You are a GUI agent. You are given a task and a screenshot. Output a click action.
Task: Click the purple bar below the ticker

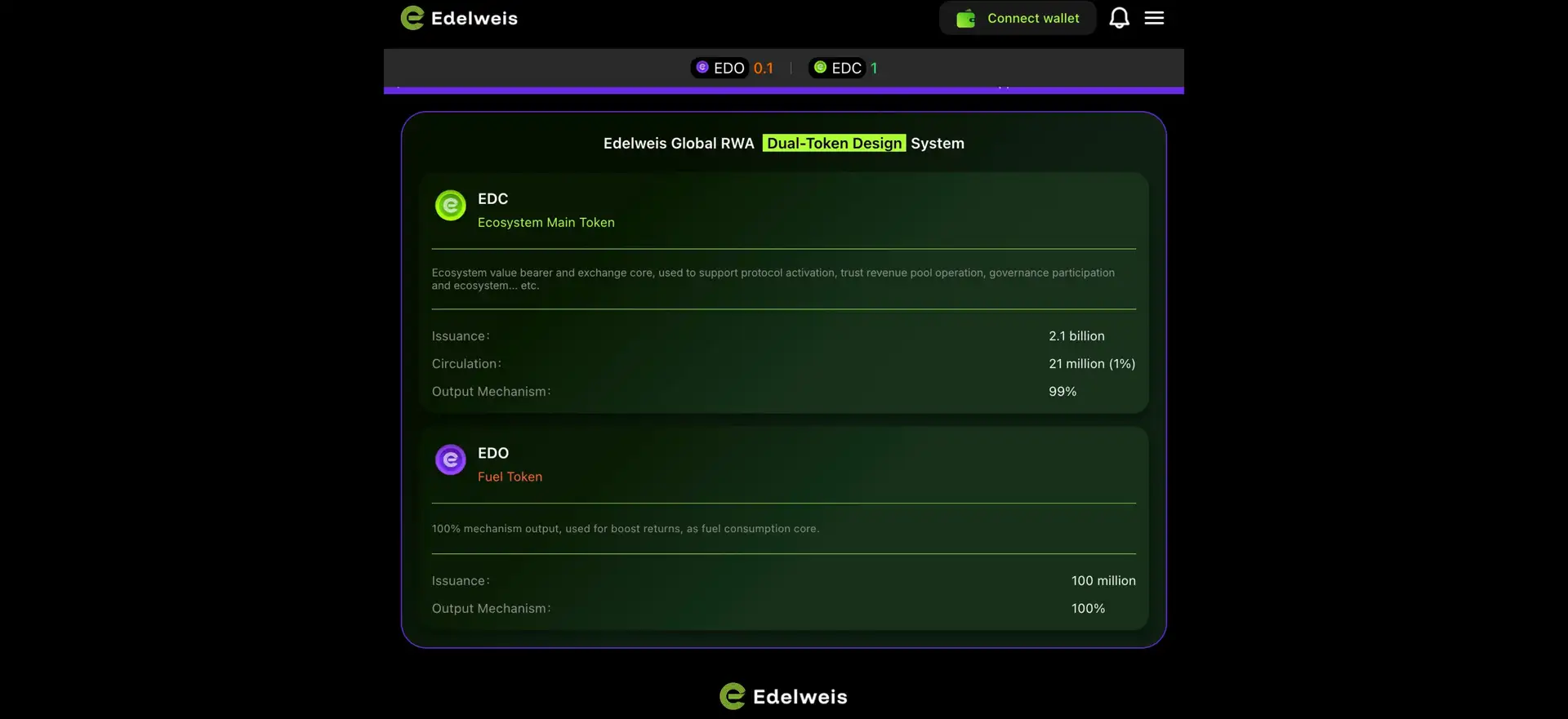pos(784,91)
